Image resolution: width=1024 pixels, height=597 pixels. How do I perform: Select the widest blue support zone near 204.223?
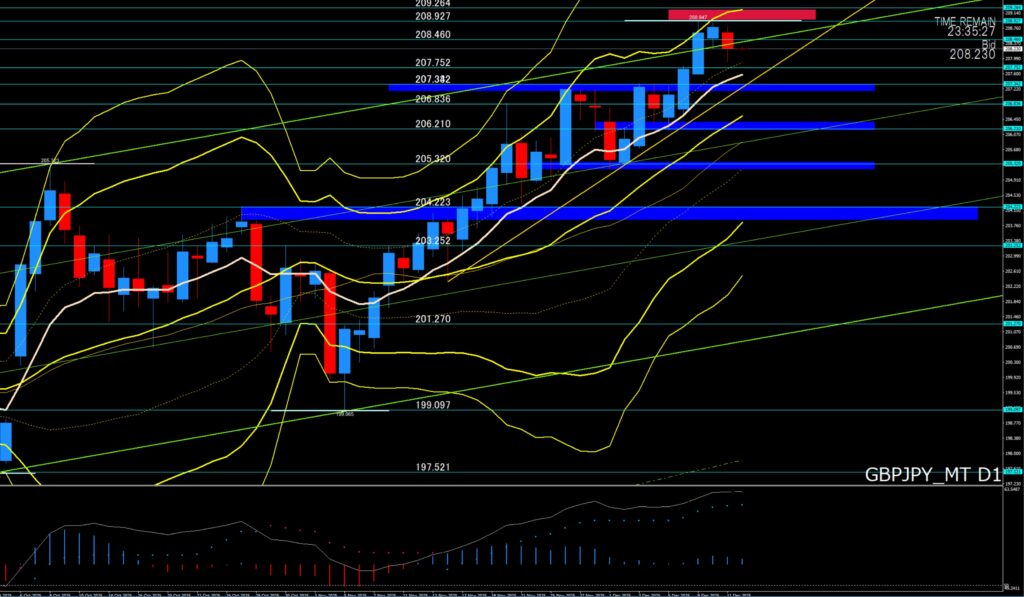[x=608, y=213]
